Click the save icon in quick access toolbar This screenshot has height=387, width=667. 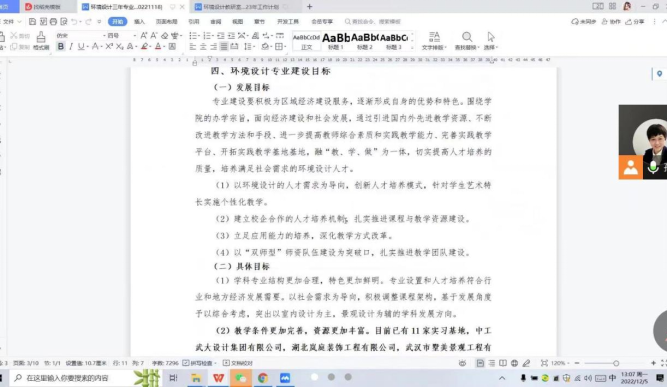pyautogui.click(x=32, y=21)
